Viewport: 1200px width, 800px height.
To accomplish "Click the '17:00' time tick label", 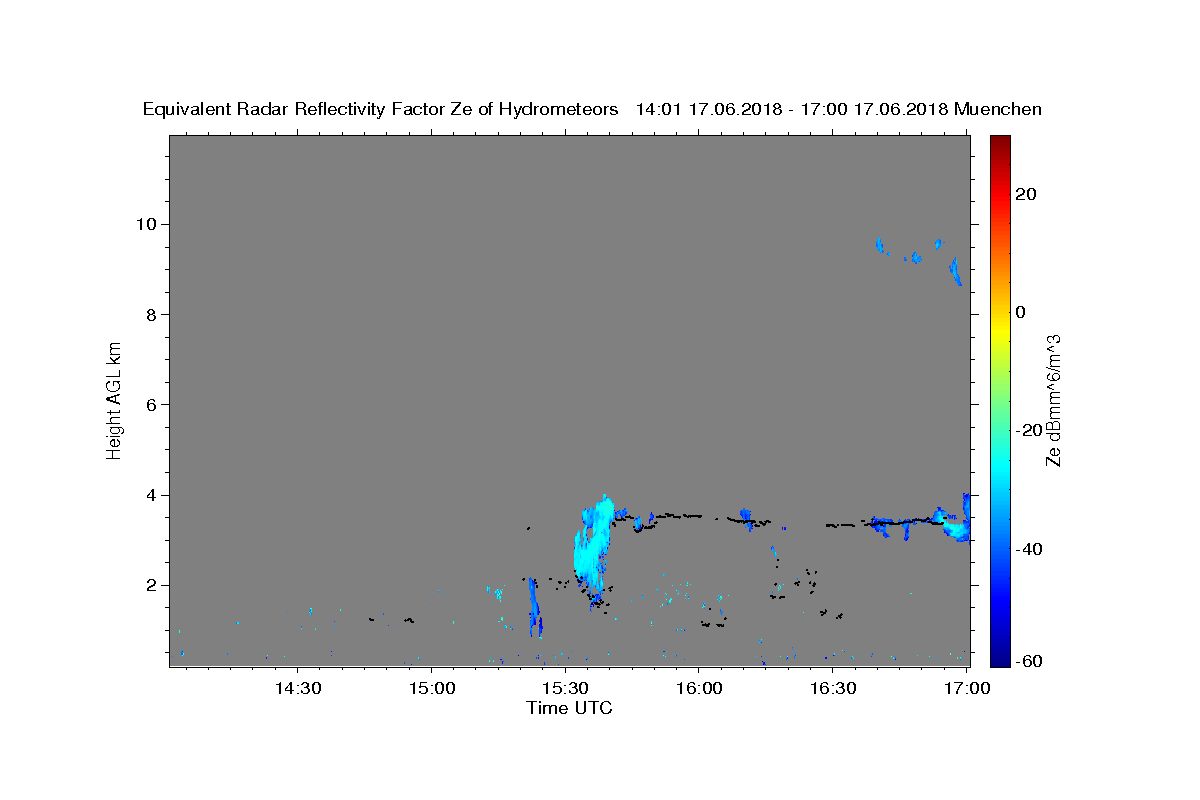I will [966, 688].
